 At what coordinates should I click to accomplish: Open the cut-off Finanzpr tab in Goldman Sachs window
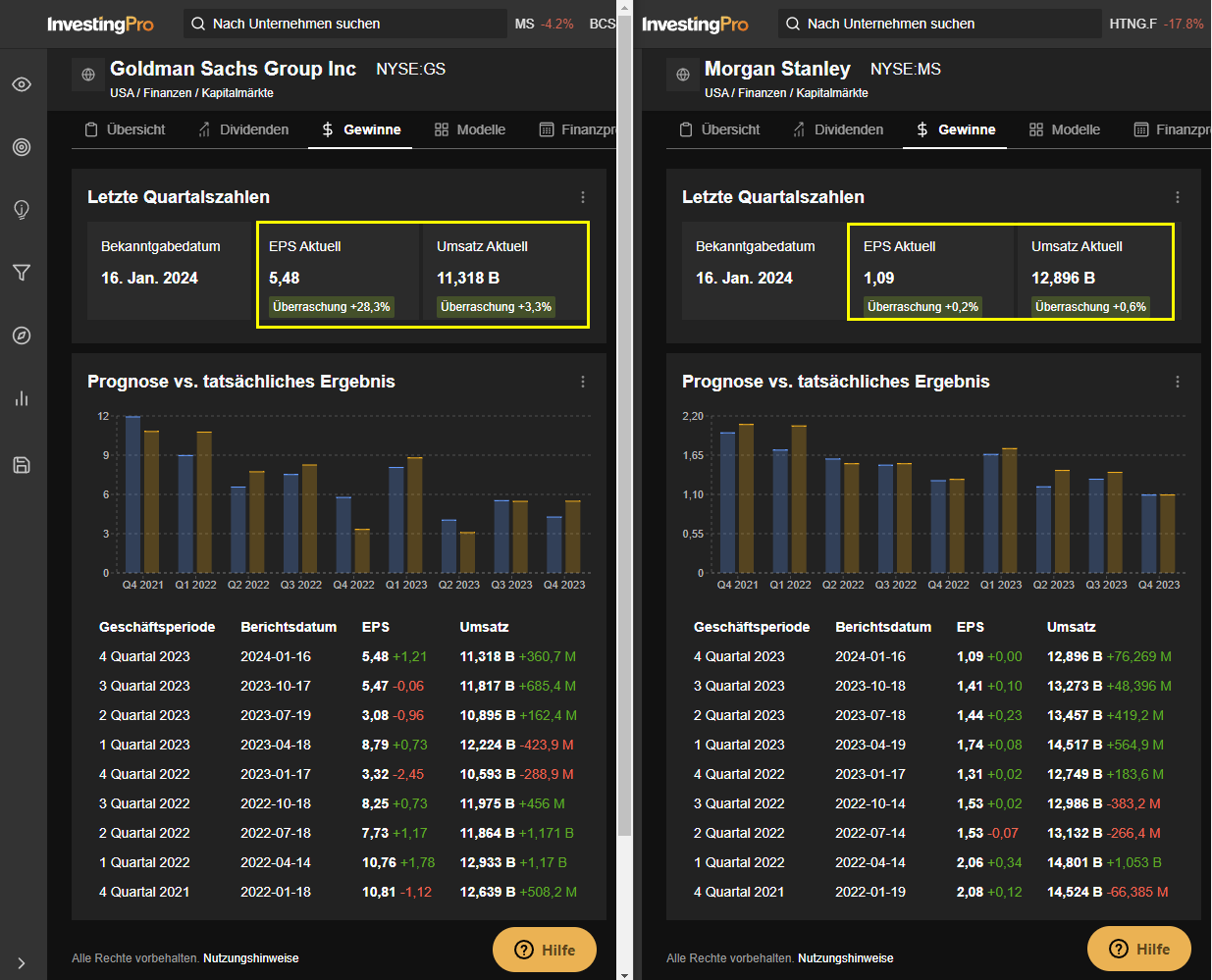(x=578, y=129)
